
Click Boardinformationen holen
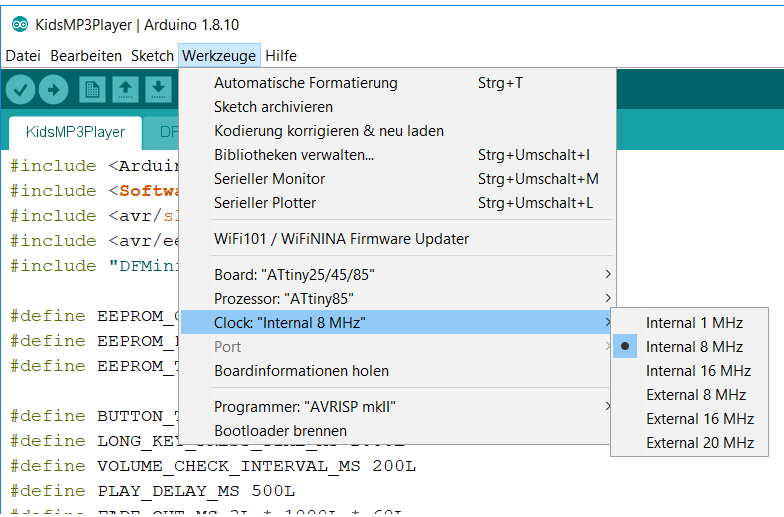point(301,371)
